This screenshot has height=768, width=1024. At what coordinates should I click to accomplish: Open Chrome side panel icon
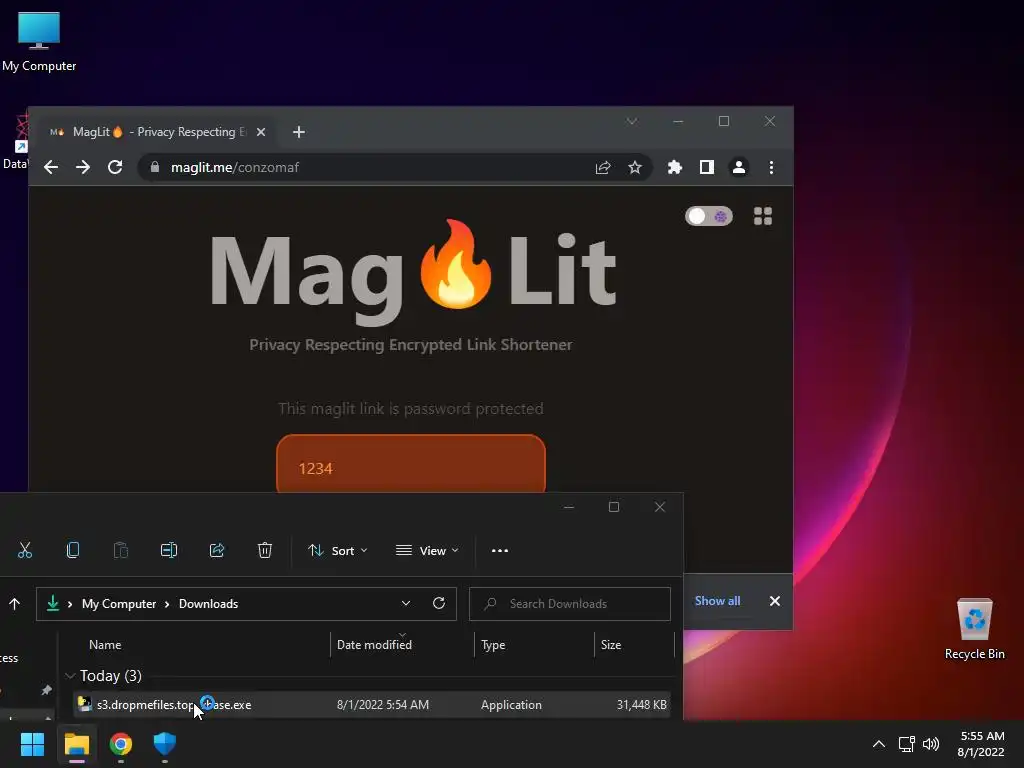pyautogui.click(x=707, y=168)
